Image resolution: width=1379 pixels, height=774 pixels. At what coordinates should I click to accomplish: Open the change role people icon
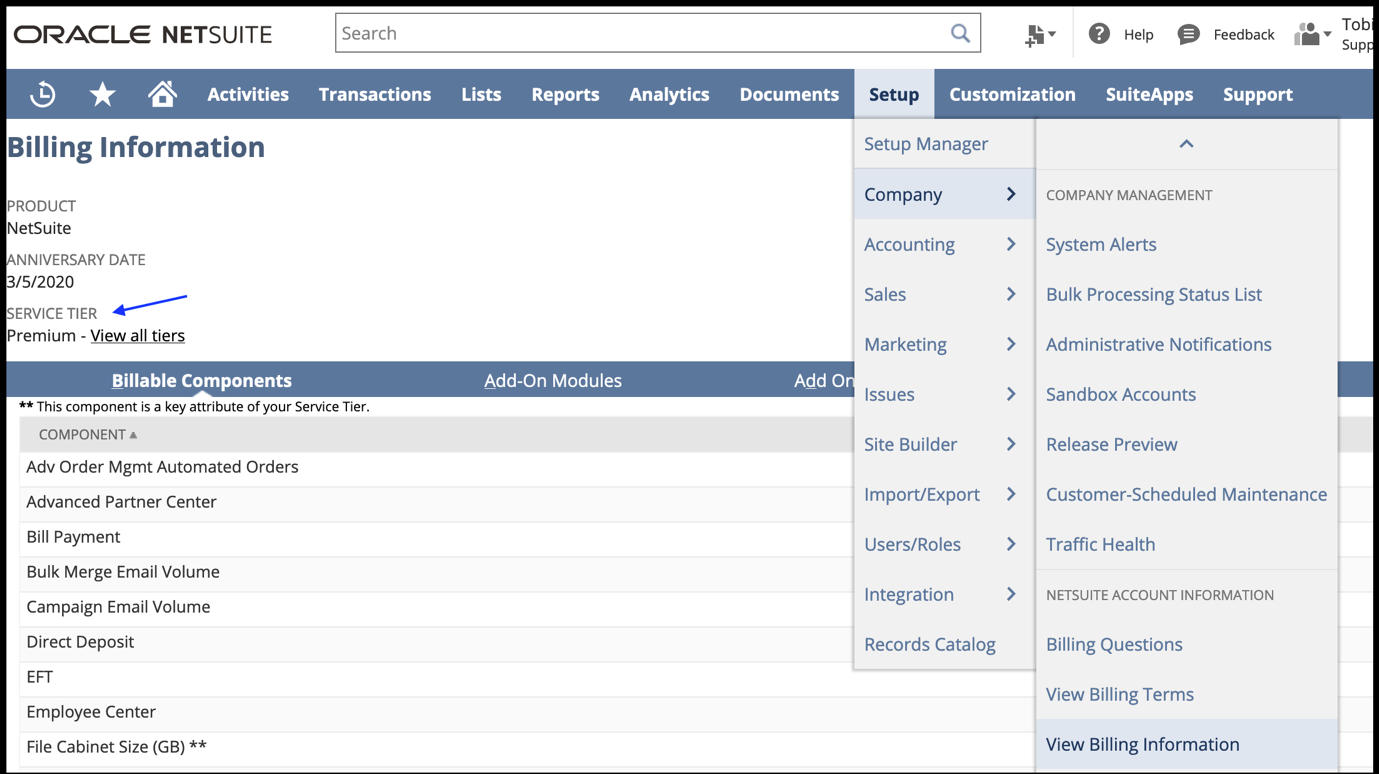coord(1307,34)
